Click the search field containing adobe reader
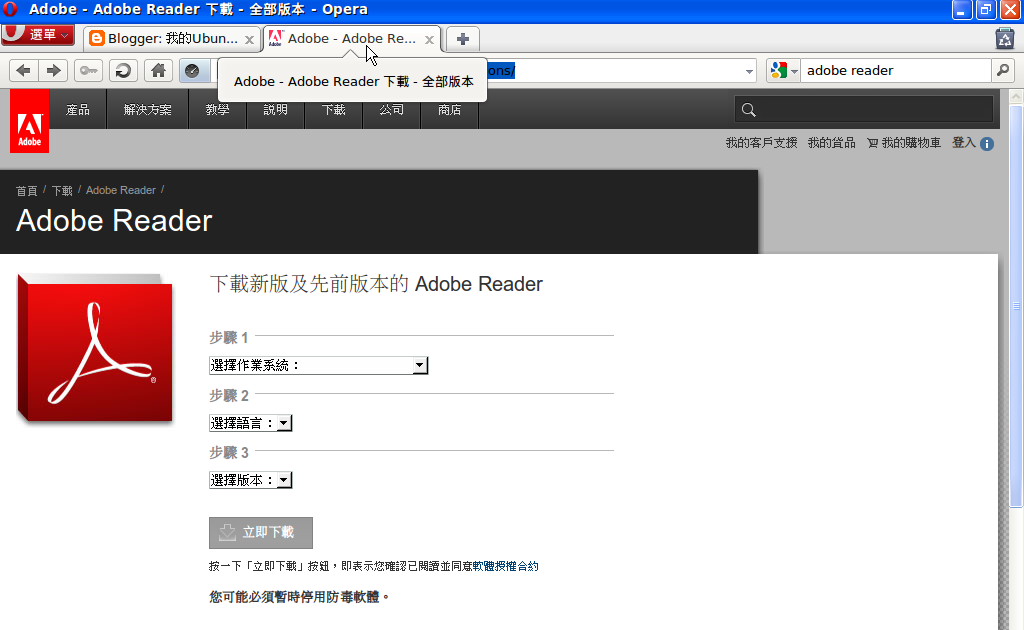 pyautogui.click(x=895, y=71)
